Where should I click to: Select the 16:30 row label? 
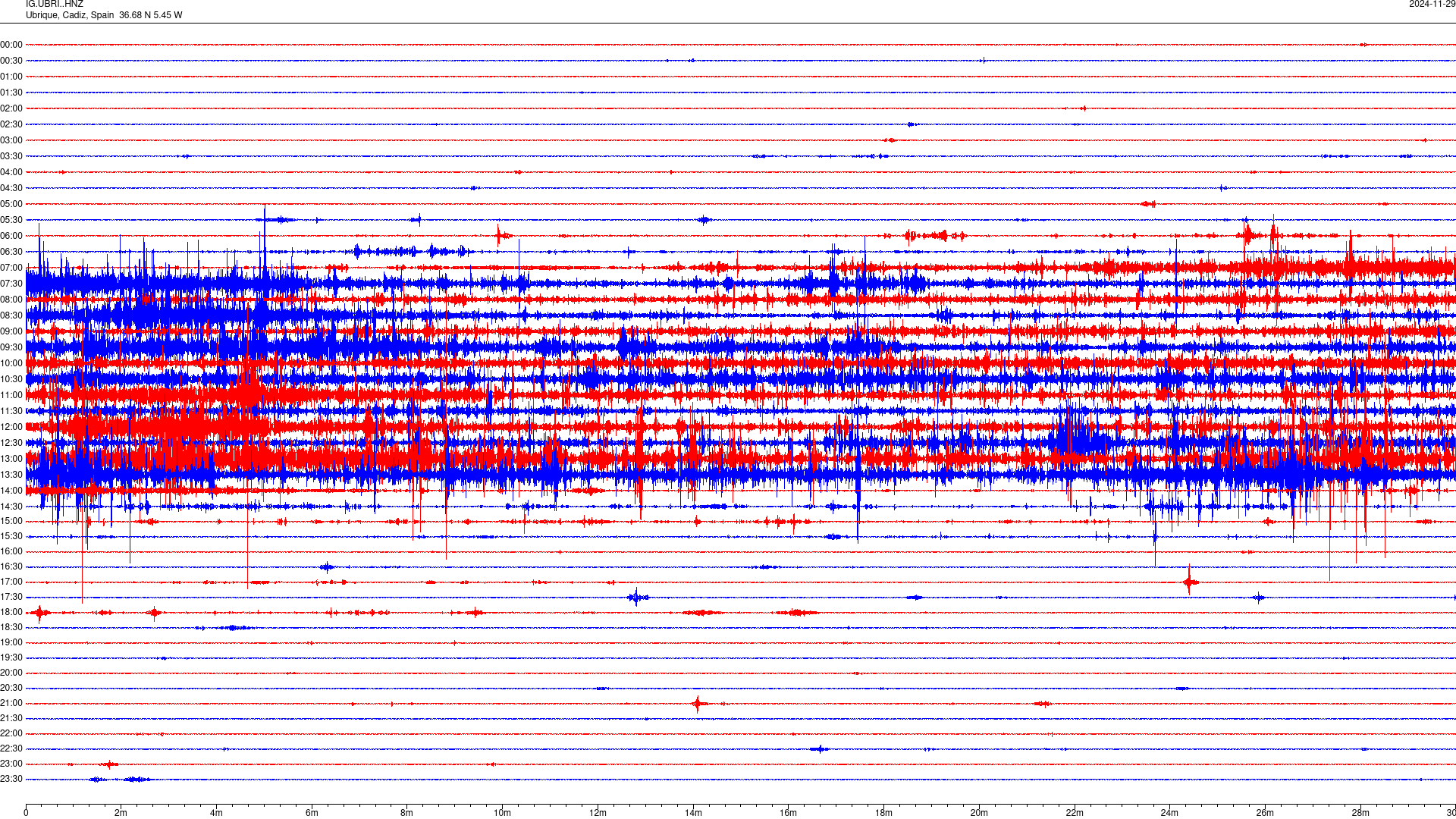pos(11,566)
